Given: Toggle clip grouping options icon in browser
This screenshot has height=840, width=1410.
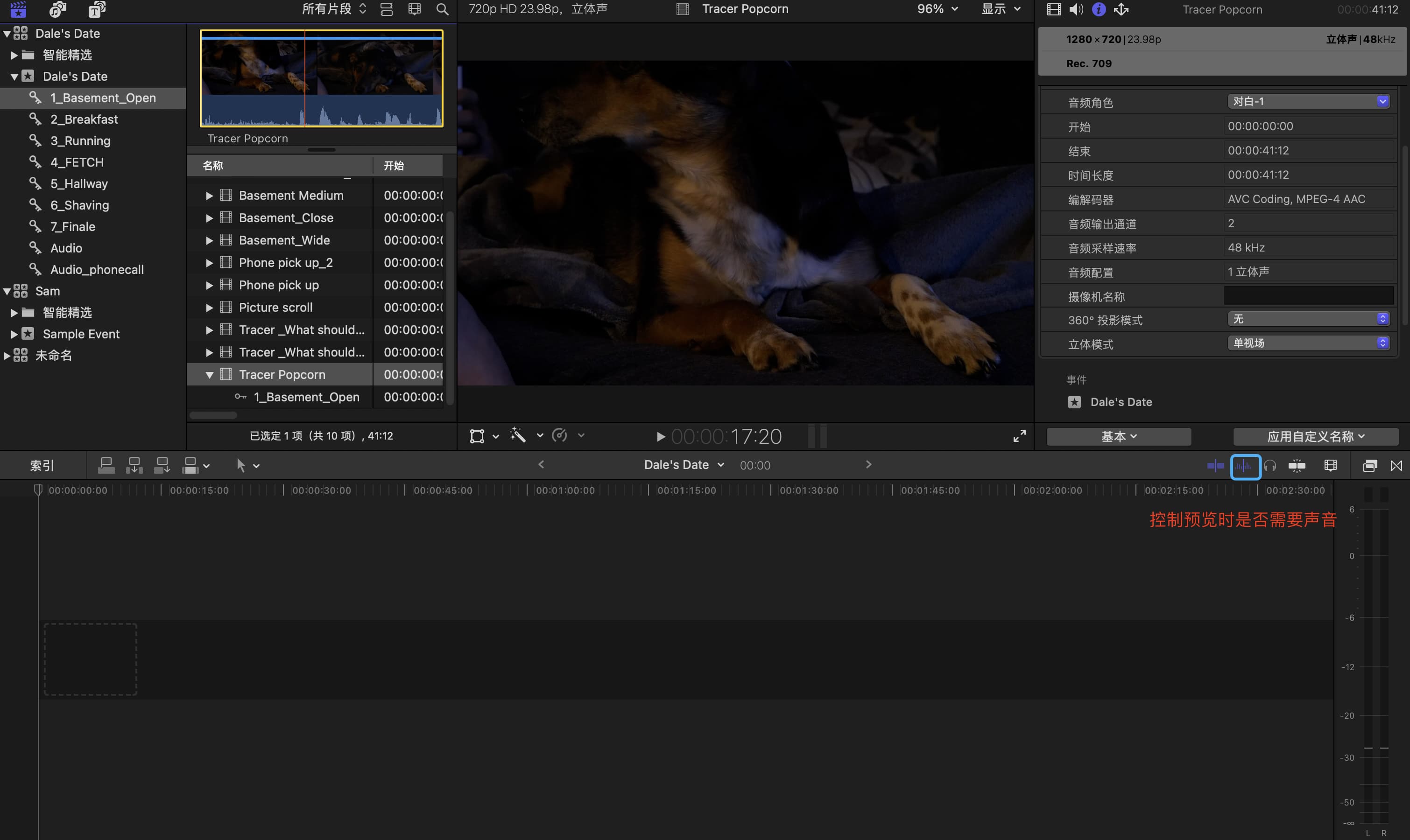Looking at the screenshot, I should click(387, 9).
